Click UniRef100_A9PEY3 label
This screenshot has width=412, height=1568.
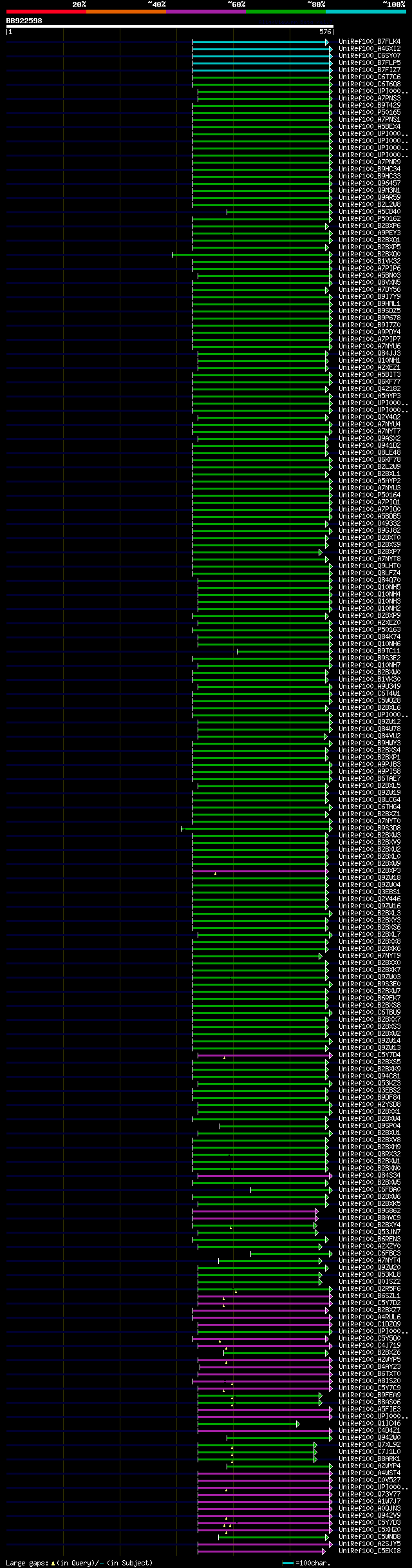point(370,233)
